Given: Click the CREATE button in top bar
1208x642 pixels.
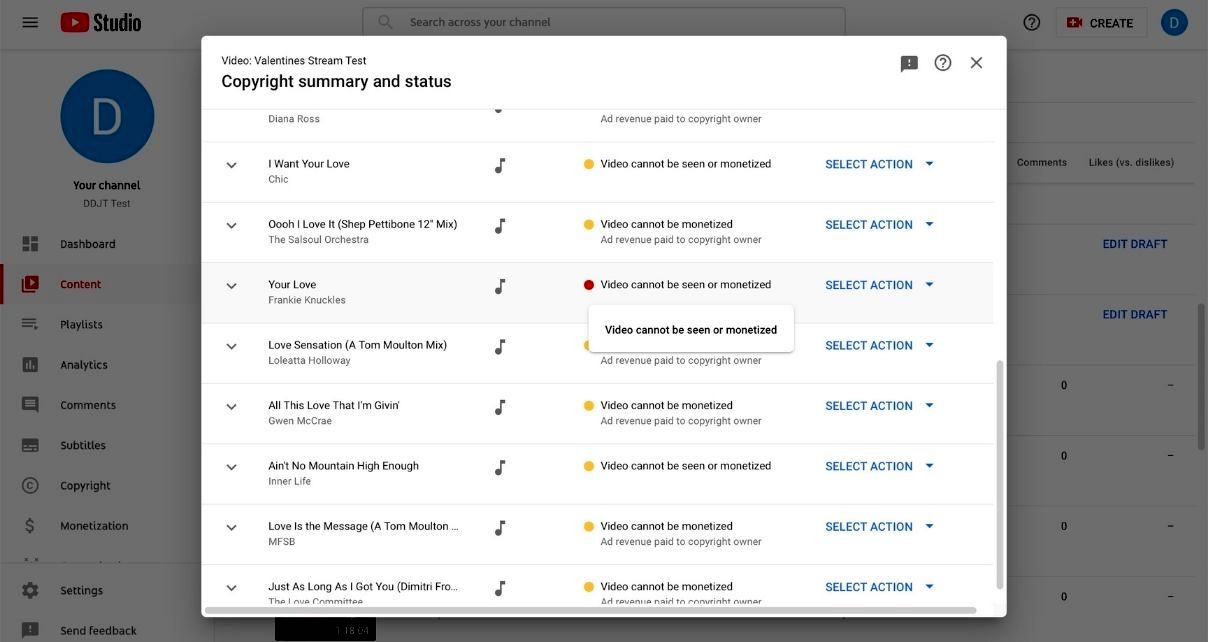Looking at the screenshot, I should click(x=1100, y=23).
